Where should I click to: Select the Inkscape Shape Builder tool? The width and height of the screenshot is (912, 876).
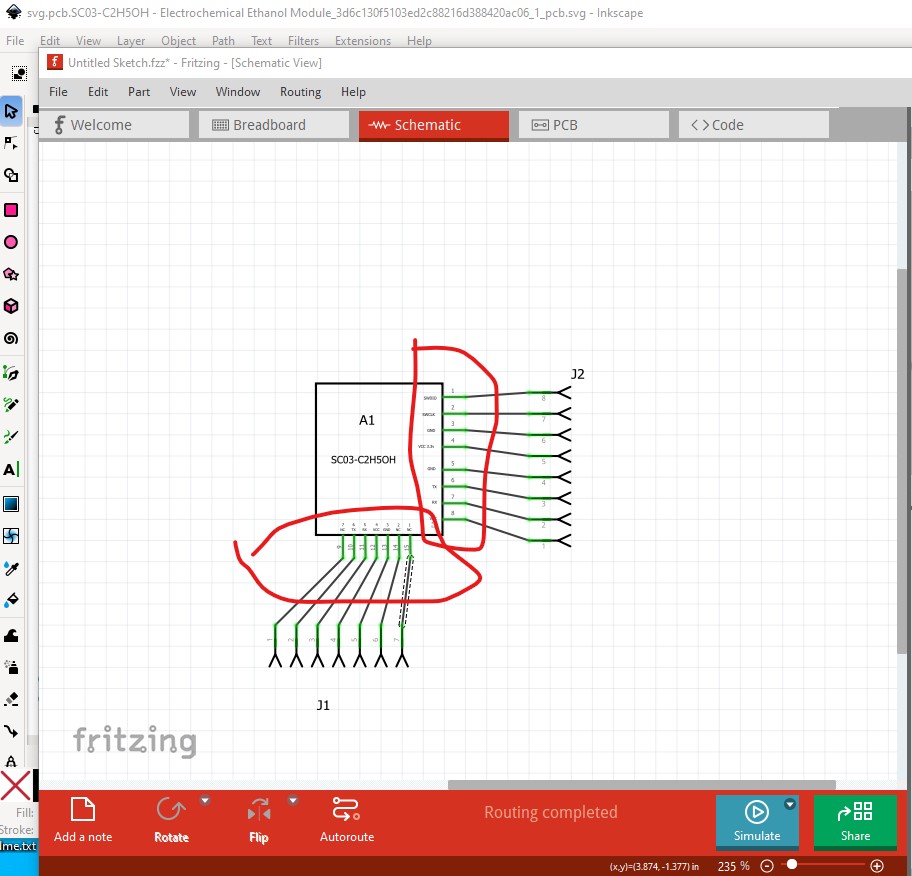tap(11, 175)
